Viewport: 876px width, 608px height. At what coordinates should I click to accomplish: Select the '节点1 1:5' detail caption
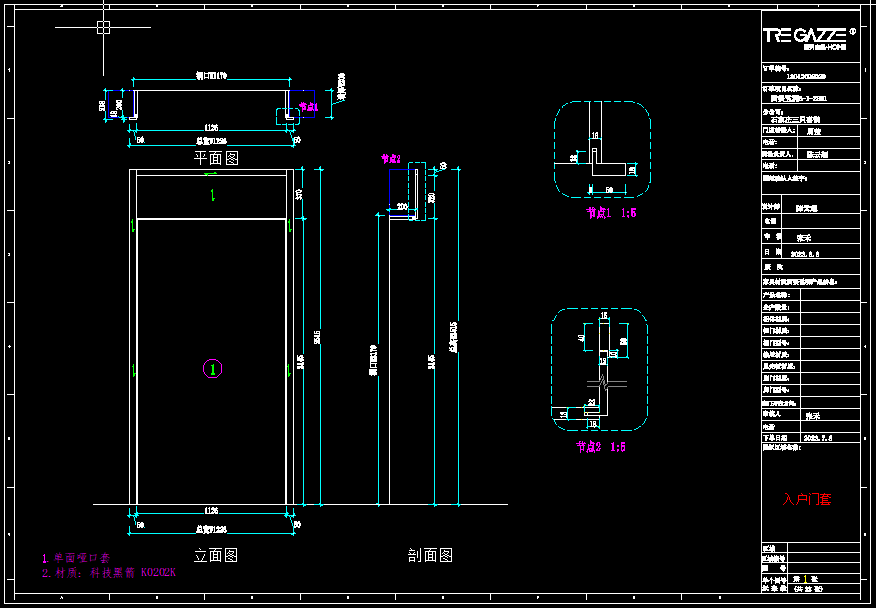pyautogui.click(x=611, y=213)
